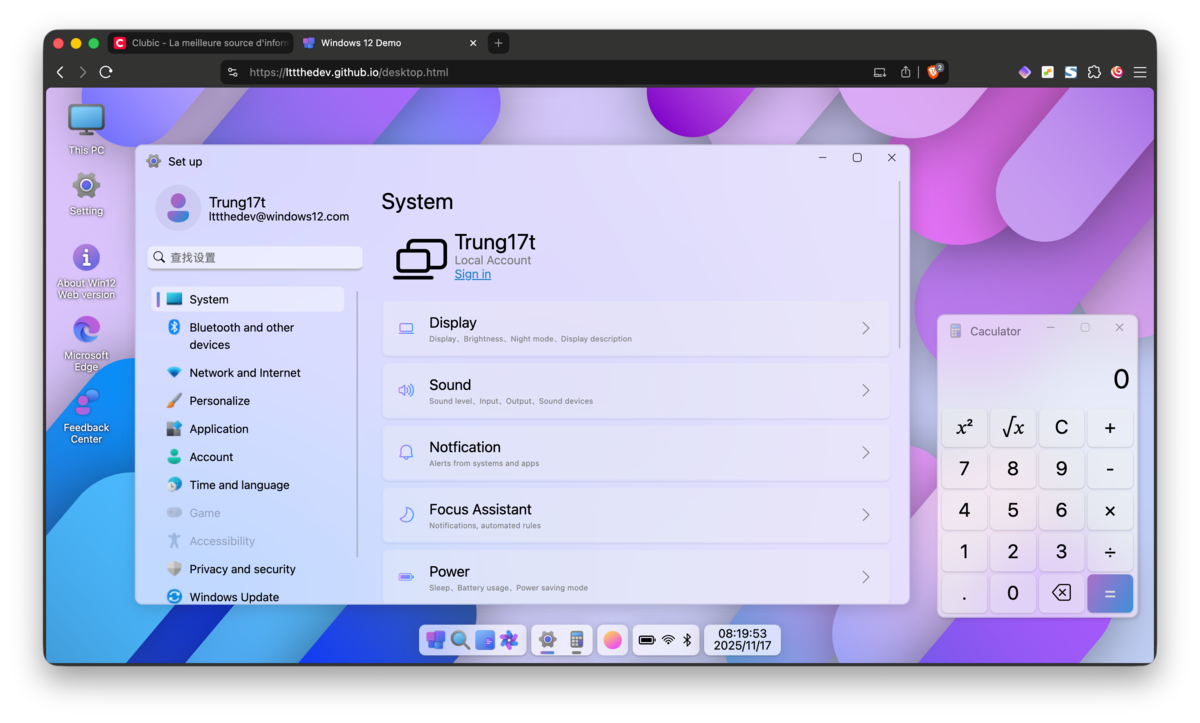The width and height of the screenshot is (1200, 723).
Task: Click the gradient orb in the taskbar
Action: 612,640
